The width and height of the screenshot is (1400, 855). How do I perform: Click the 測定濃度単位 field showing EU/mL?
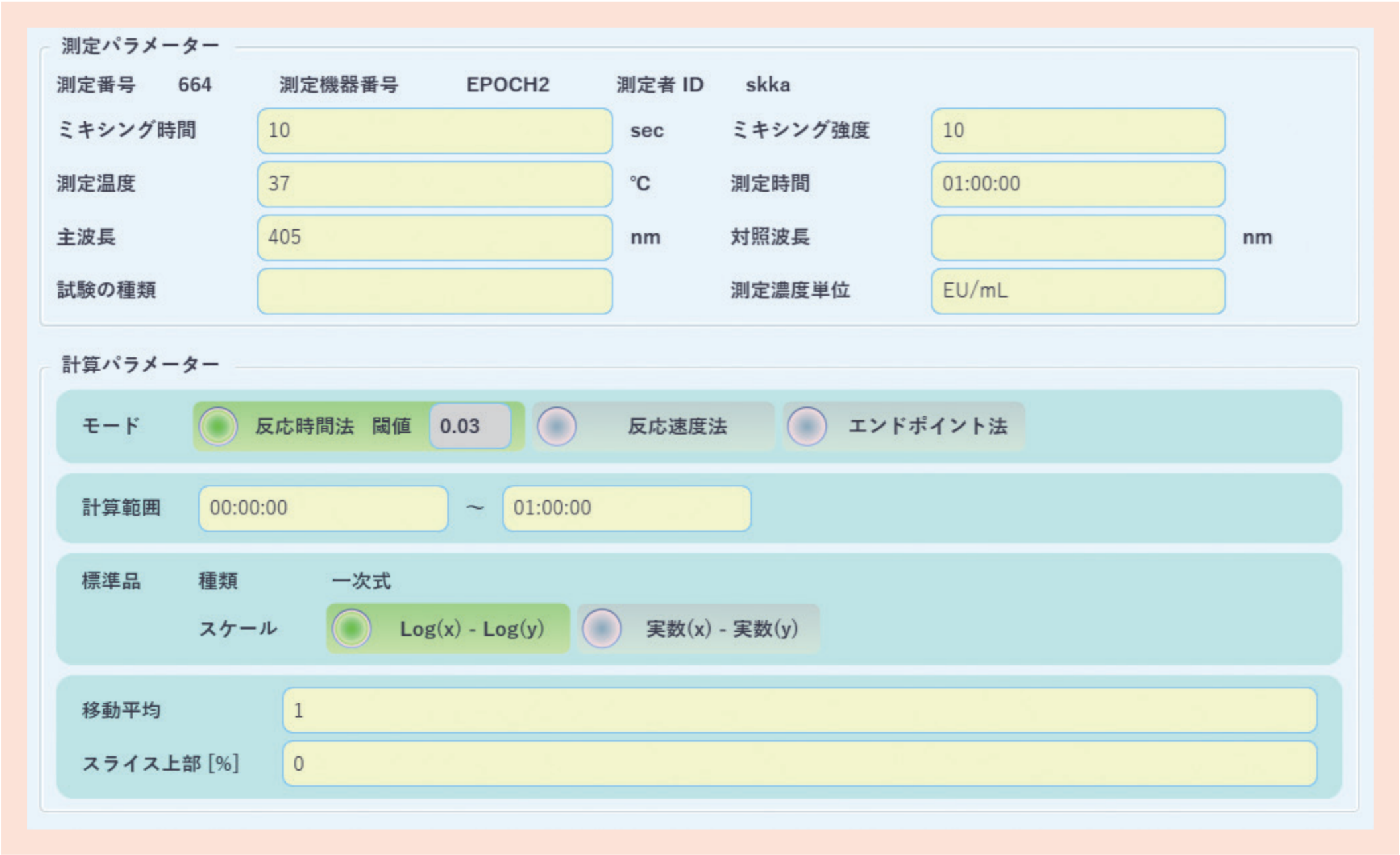[1077, 290]
